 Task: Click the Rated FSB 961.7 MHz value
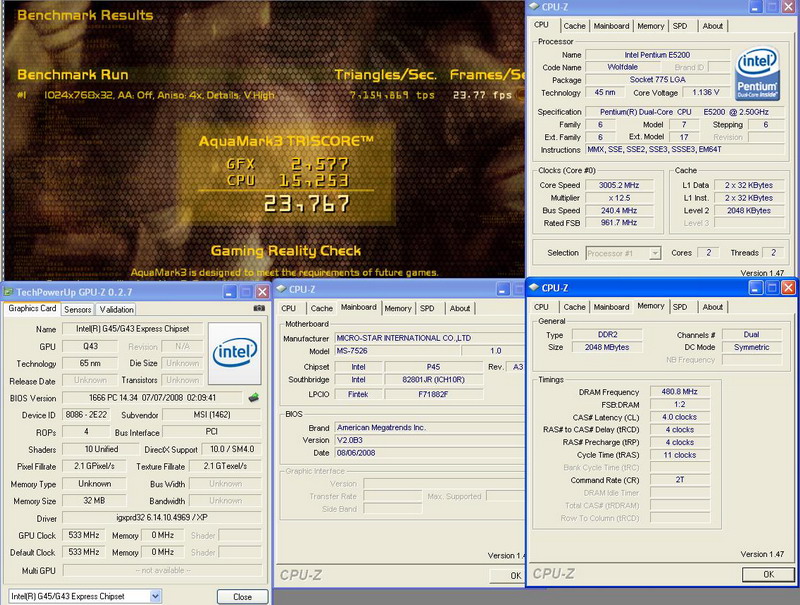tap(619, 223)
